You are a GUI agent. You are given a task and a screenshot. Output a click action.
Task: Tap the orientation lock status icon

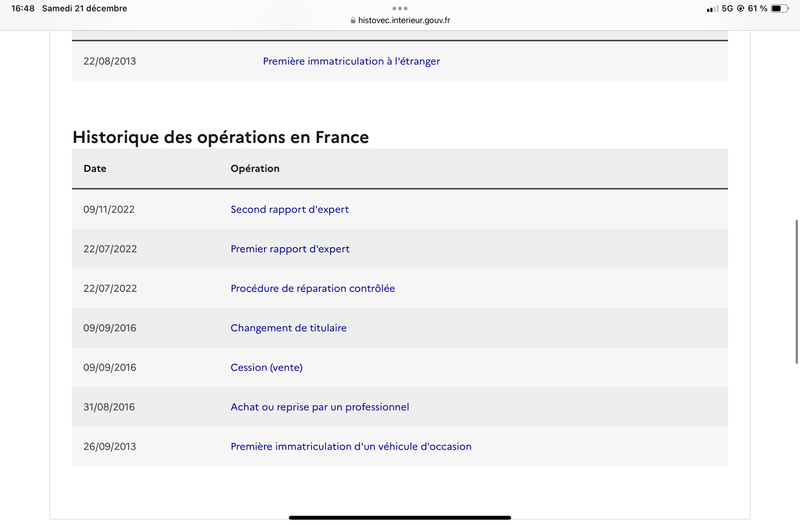coord(740,9)
